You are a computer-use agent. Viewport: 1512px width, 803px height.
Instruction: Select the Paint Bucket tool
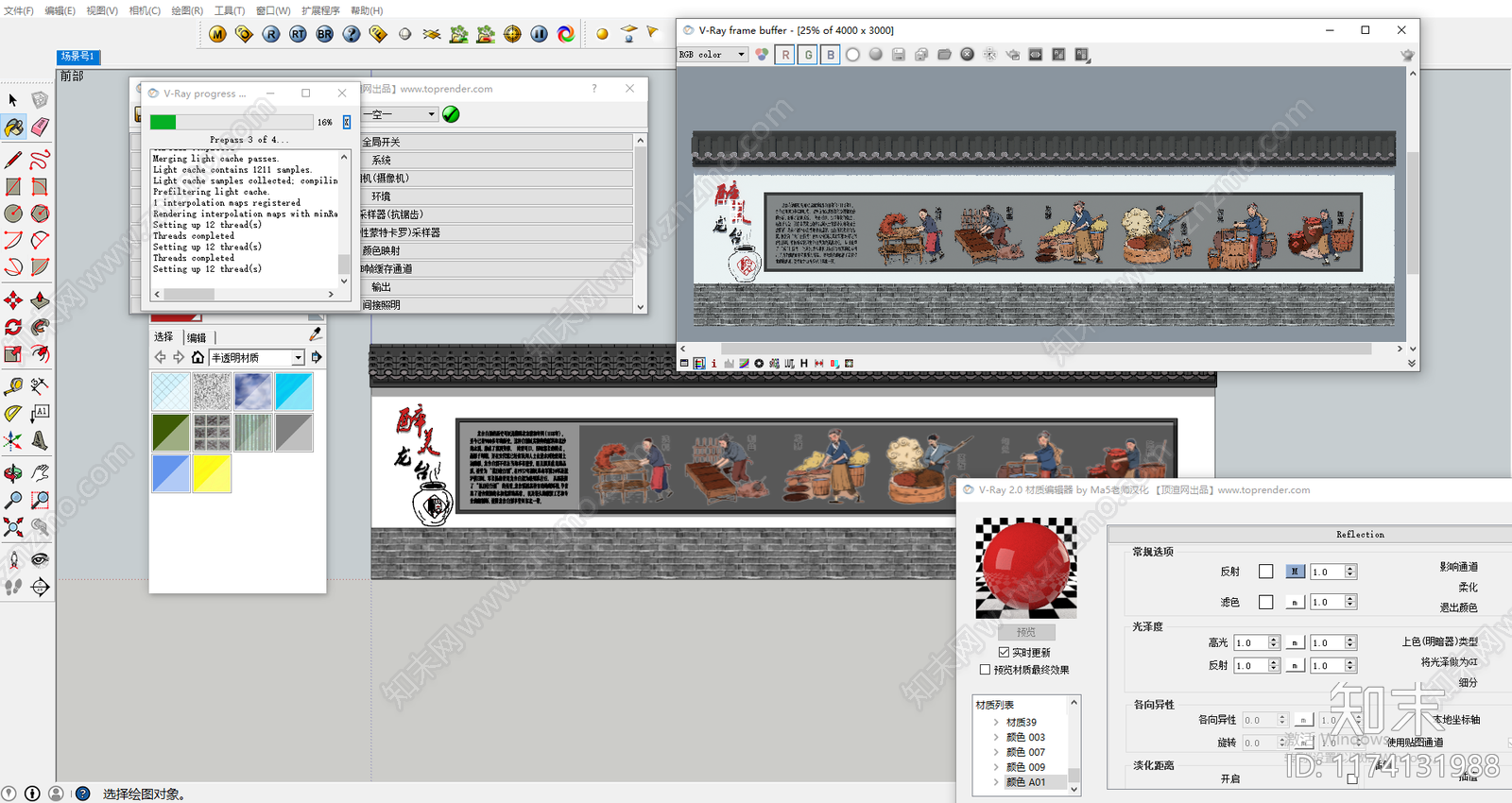pos(13,127)
